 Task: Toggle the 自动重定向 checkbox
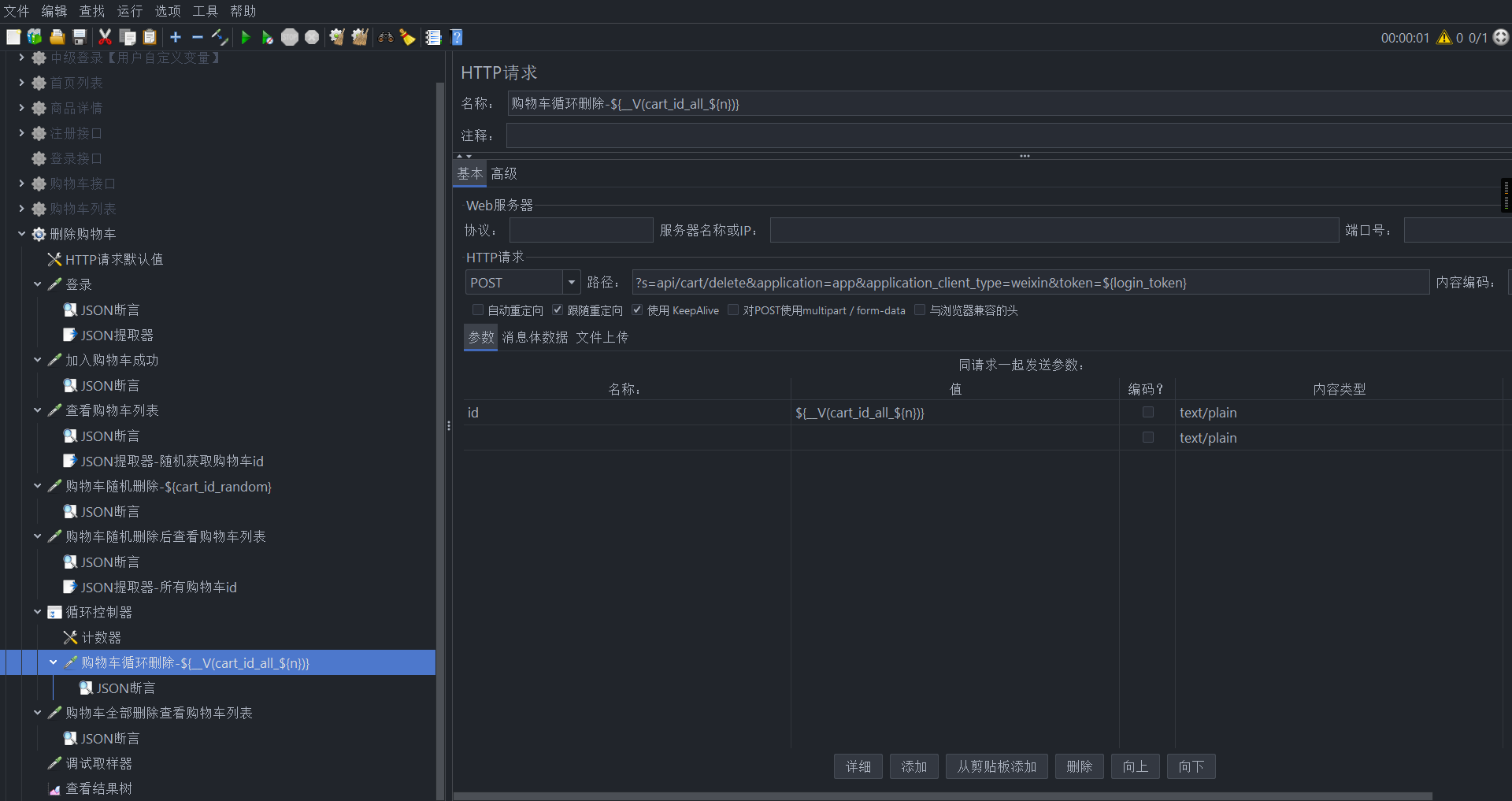(478, 310)
